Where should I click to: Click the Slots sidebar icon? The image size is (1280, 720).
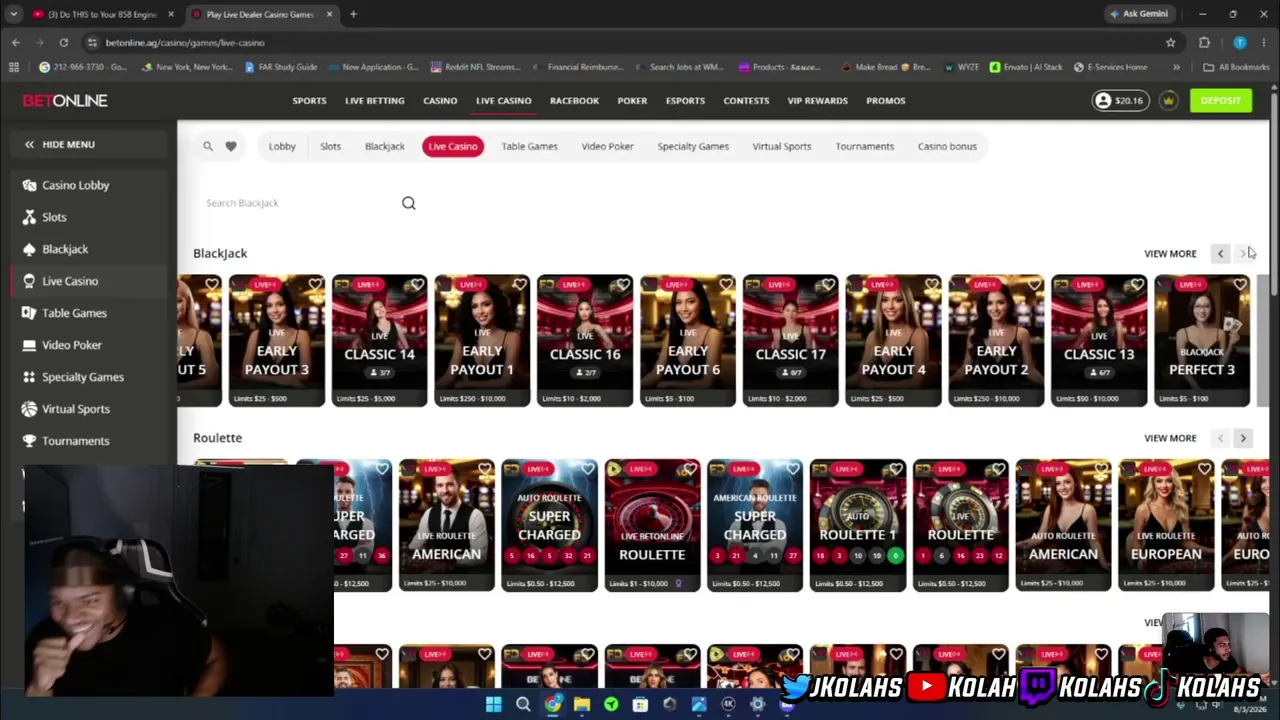pos(29,217)
